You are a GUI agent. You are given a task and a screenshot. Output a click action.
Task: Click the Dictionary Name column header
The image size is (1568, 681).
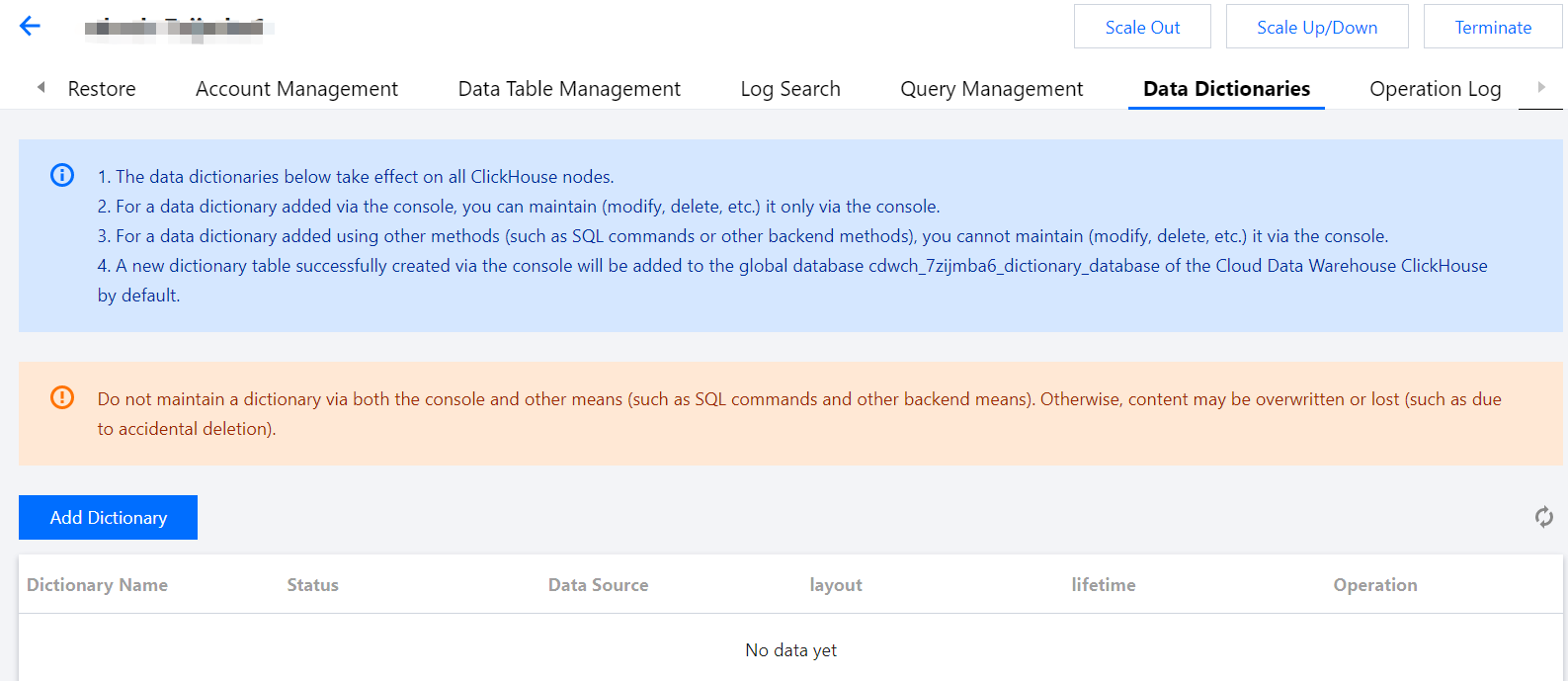tap(97, 585)
